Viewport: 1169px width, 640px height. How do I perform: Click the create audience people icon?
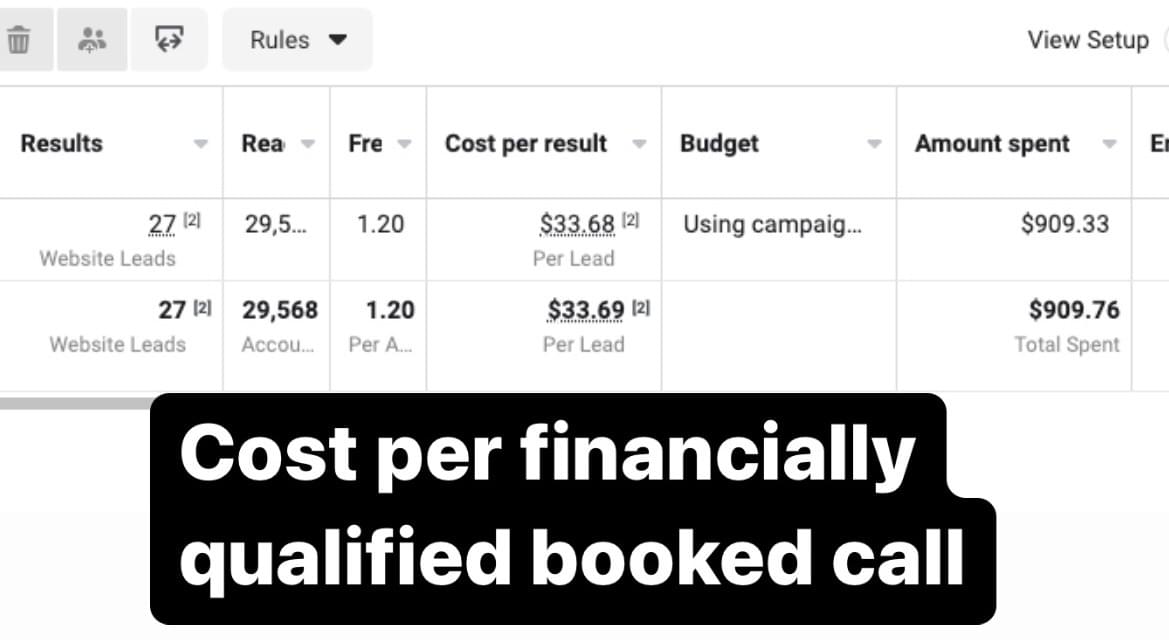(x=92, y=40)
